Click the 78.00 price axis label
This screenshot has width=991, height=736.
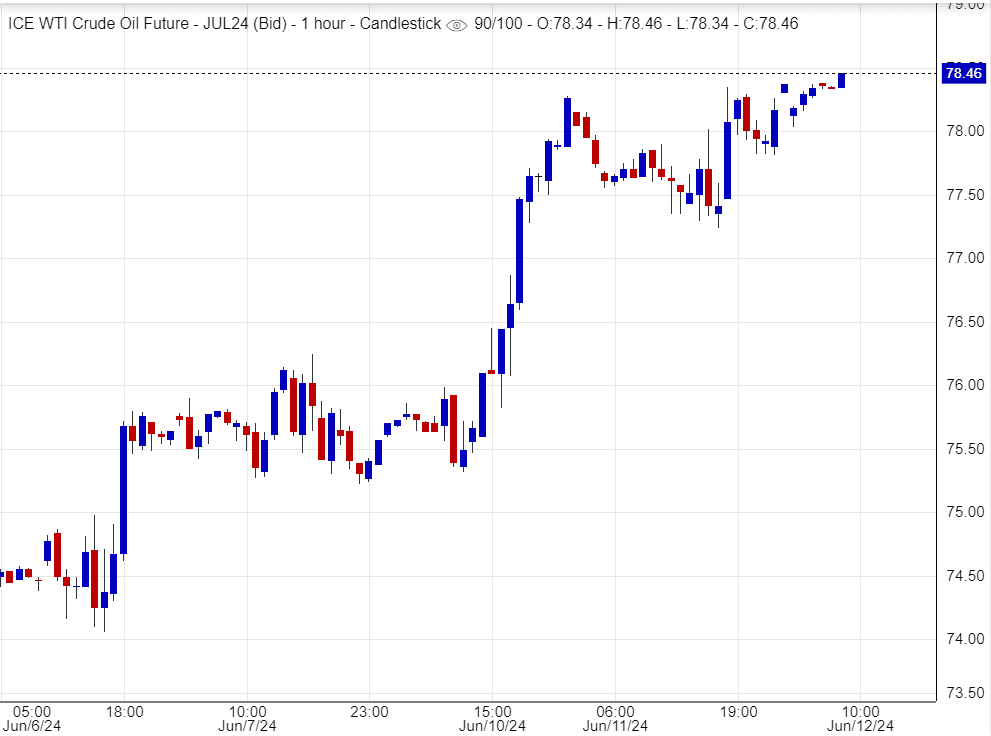click(x=965, y=131)
